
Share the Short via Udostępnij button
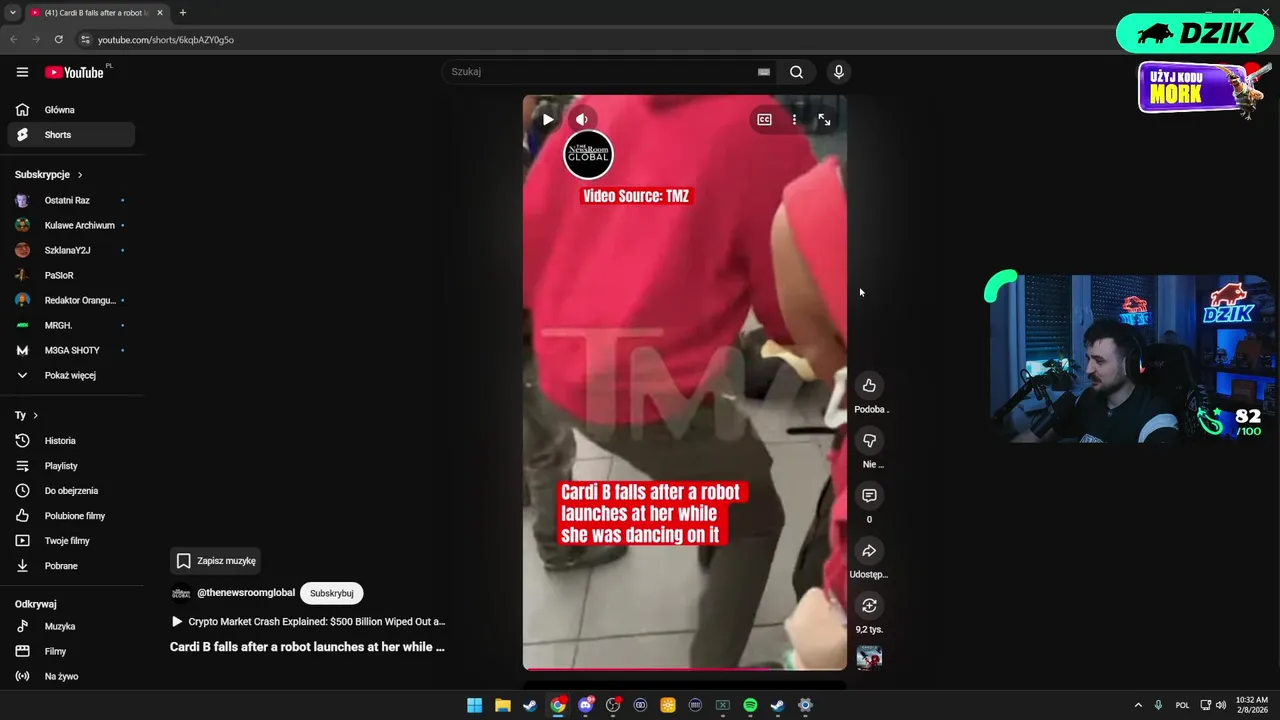point(869,551)
